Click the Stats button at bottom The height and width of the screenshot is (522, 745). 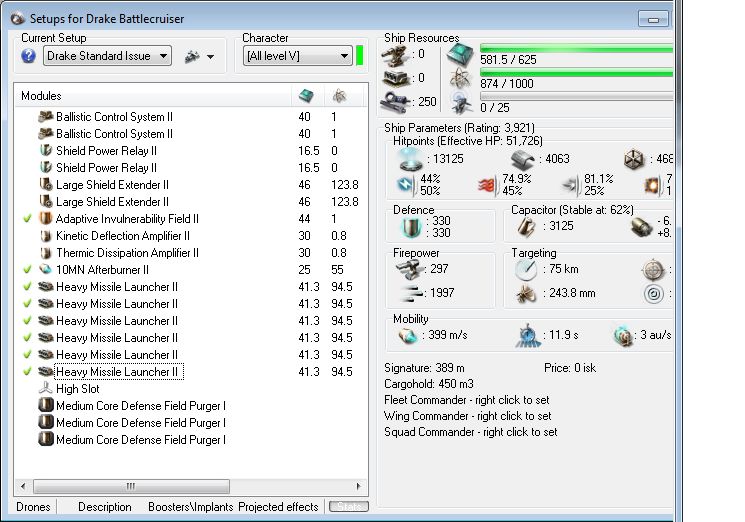coord(349,507)
